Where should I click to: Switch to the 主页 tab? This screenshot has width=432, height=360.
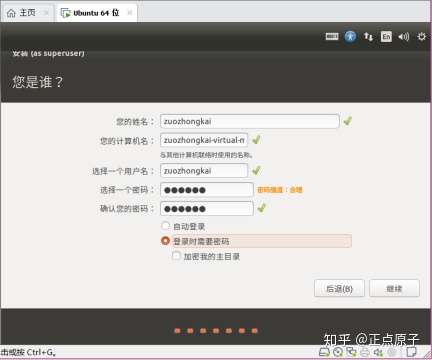pyautogui.click(x=28, y=13)
